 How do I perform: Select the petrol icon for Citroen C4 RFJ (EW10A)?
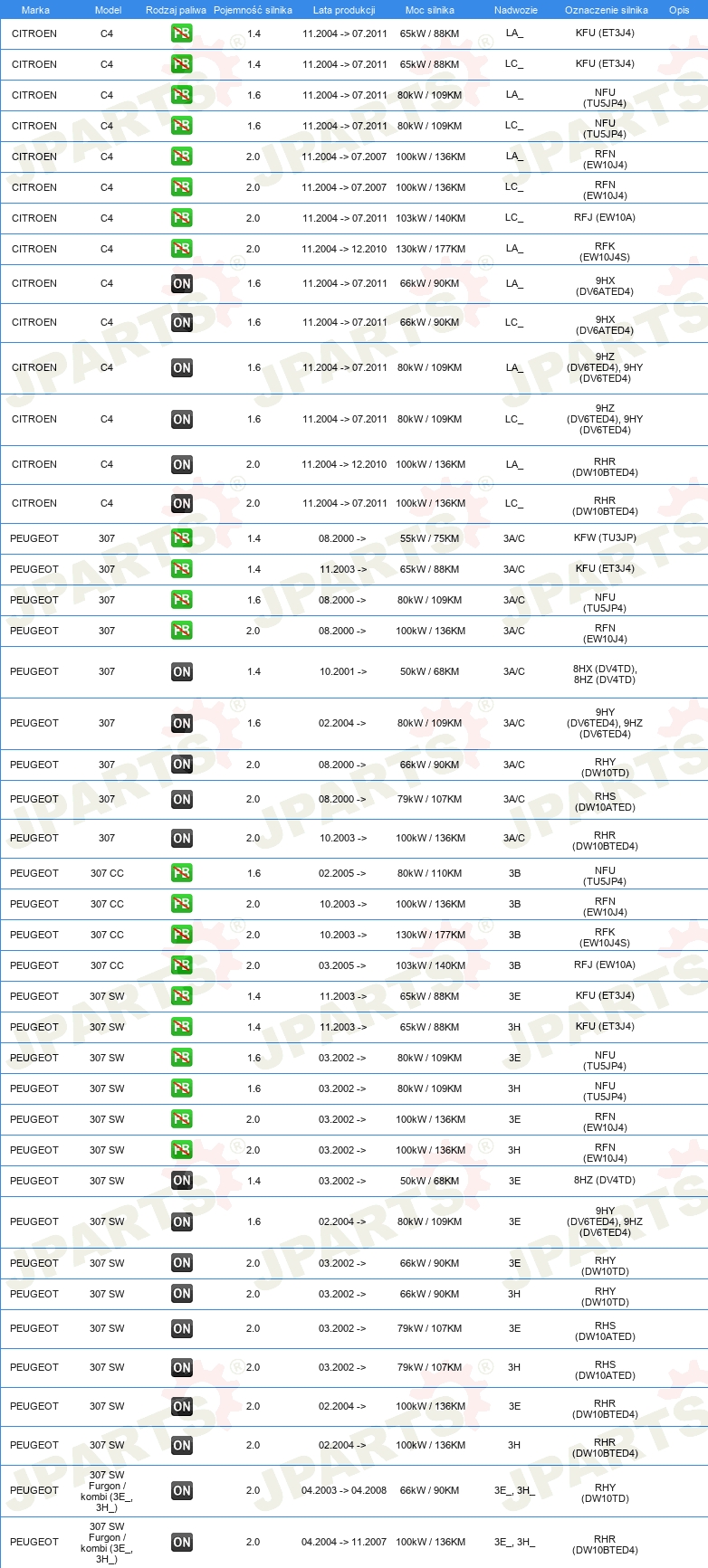point(182,218)
